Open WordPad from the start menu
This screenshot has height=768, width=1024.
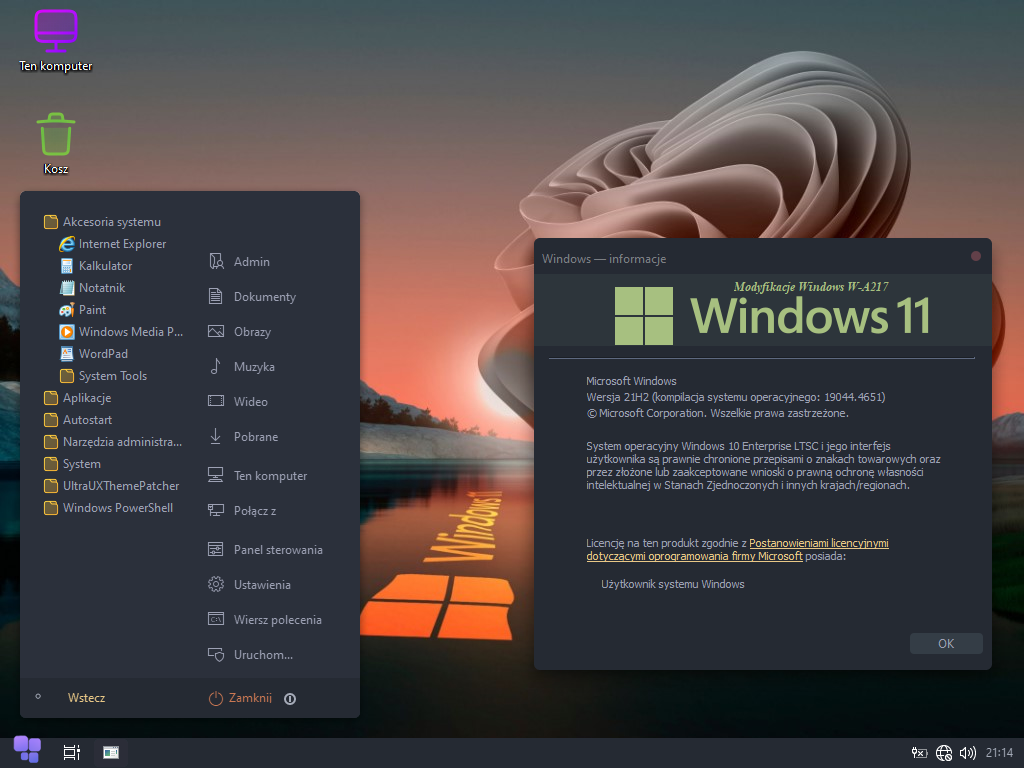pyautogui.click(x=103, y=354)
